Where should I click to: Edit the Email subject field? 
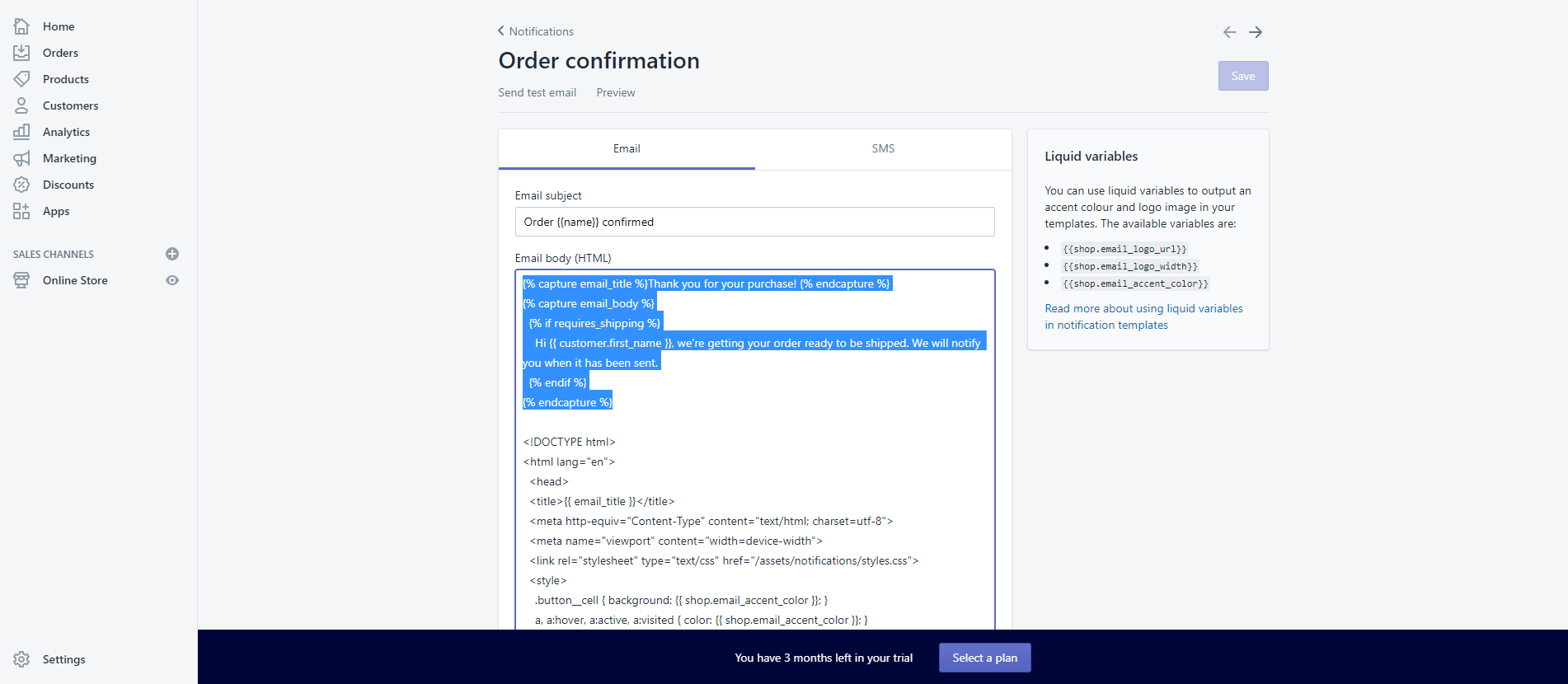pos(754,221)
